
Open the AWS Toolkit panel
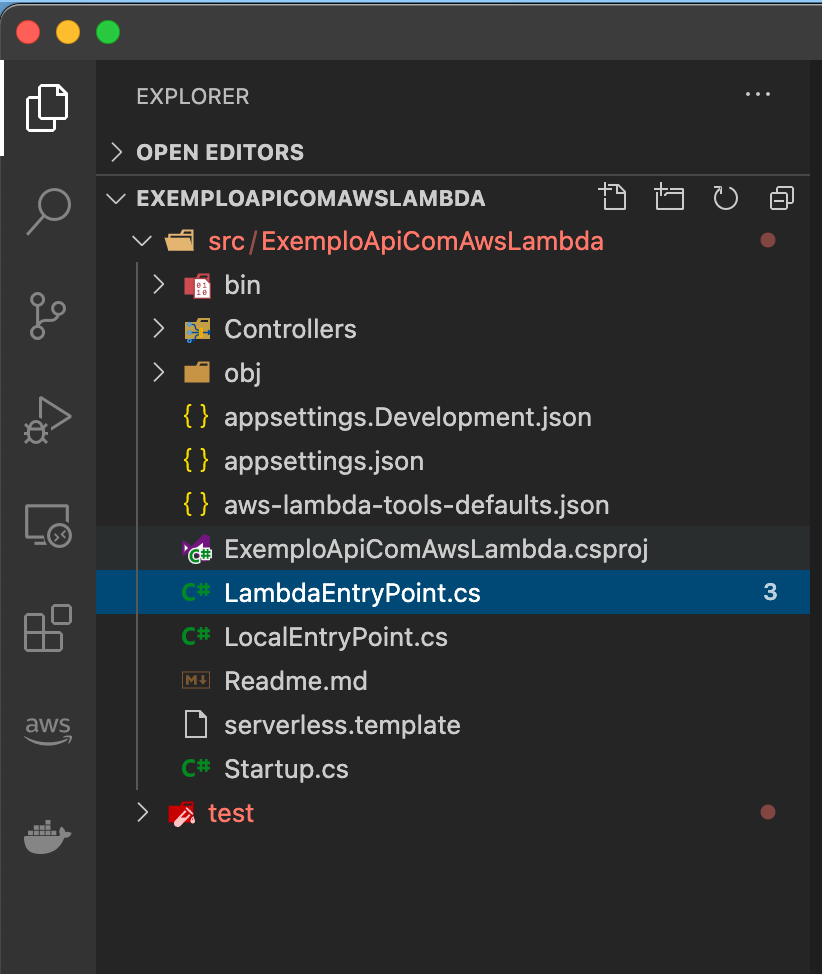(x=47, y=731)
